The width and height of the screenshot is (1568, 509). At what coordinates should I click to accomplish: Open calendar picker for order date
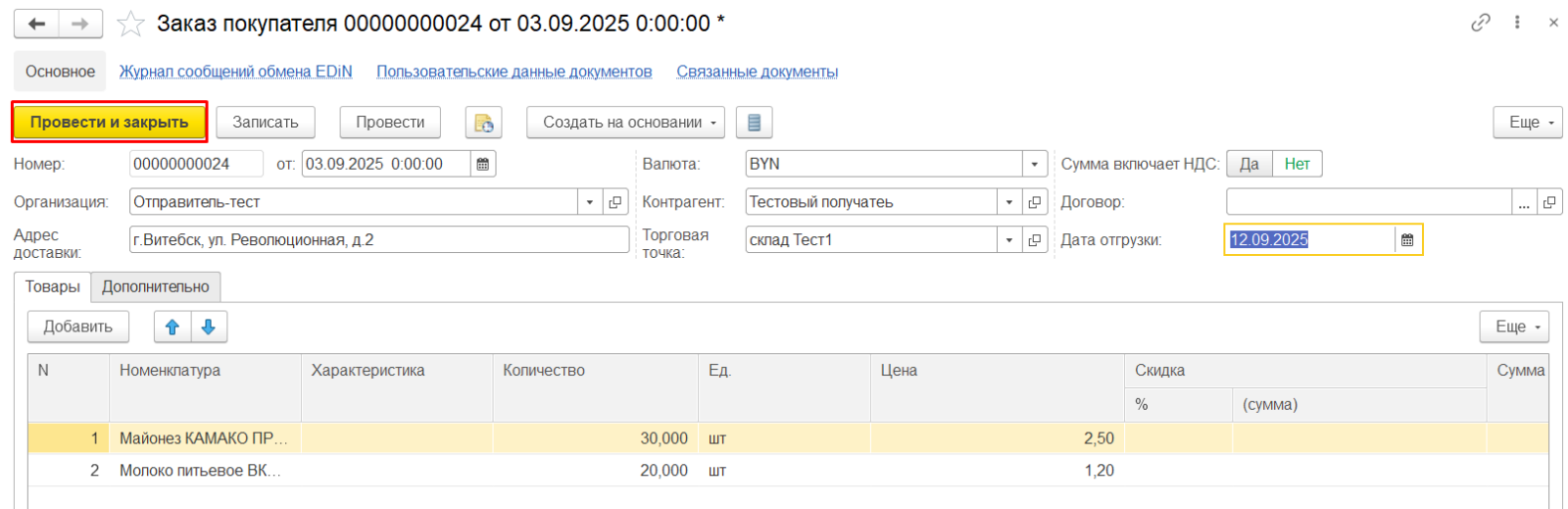483,164
